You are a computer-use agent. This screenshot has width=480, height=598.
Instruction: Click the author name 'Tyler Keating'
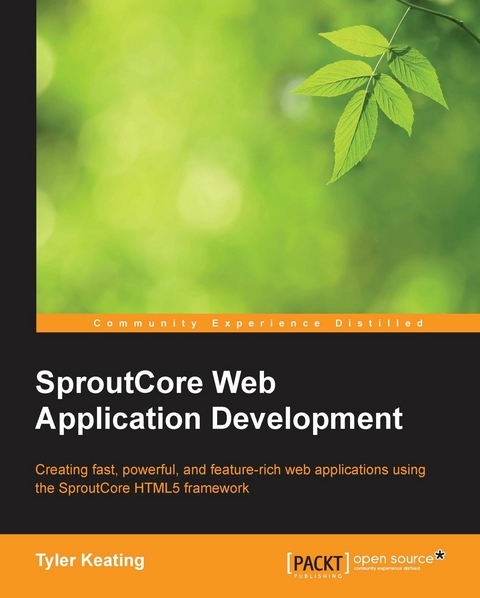(90, 561)
